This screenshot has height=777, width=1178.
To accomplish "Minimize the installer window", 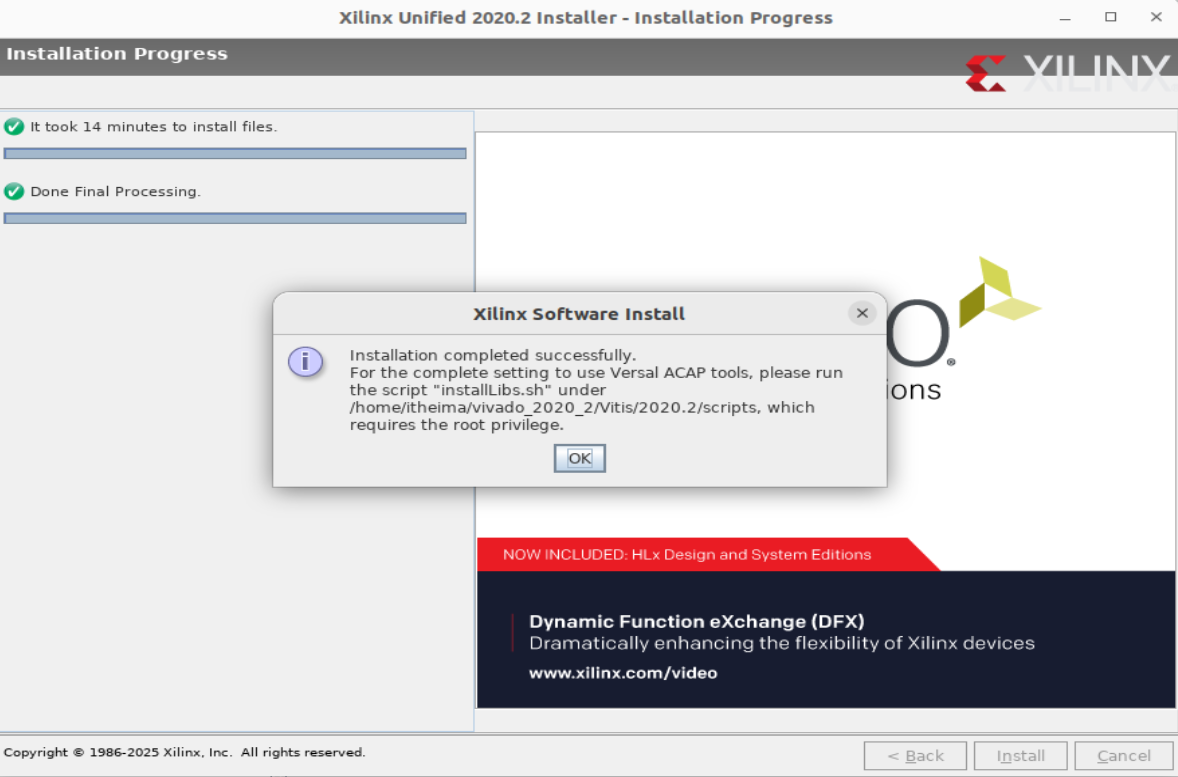I will pyautogui.click(x=1065, y=17).
